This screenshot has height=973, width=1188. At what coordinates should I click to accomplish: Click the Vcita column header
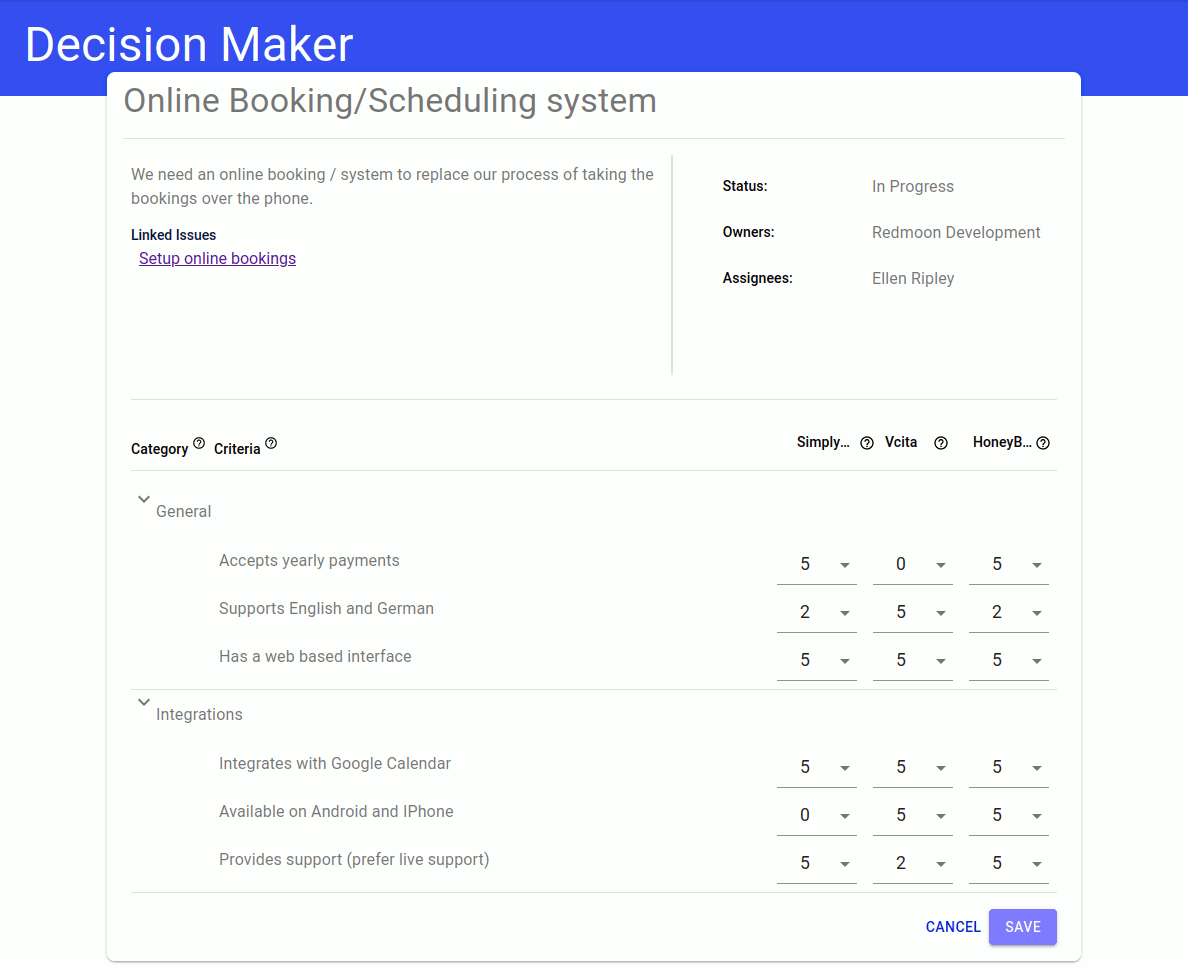click(901, 442)
